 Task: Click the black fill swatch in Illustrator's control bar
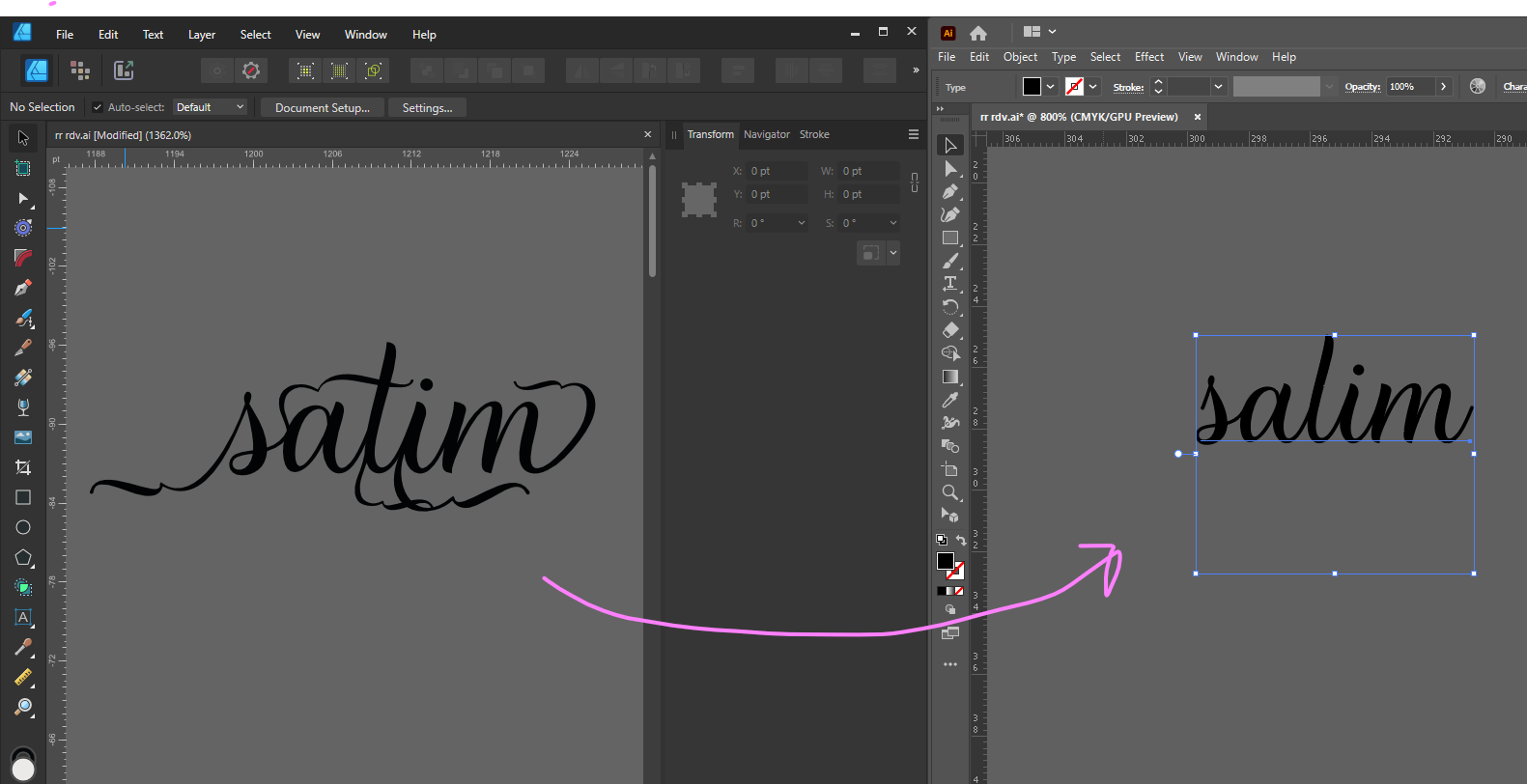point(1032,87)
